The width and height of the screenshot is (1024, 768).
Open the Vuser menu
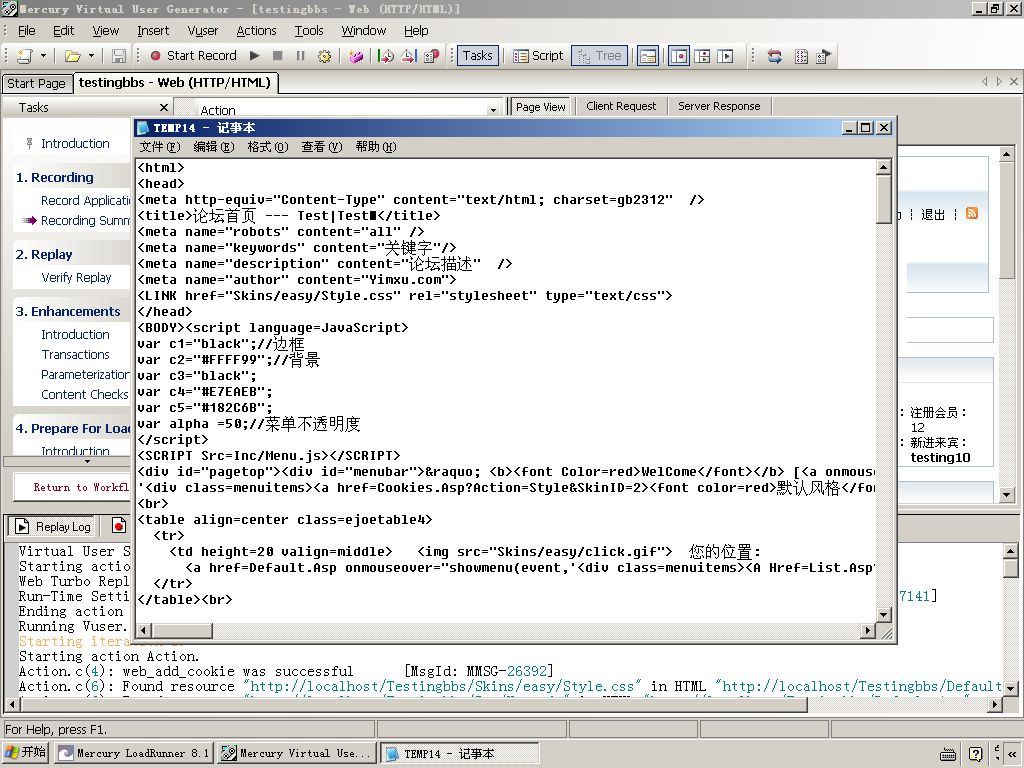click(203, 31)
